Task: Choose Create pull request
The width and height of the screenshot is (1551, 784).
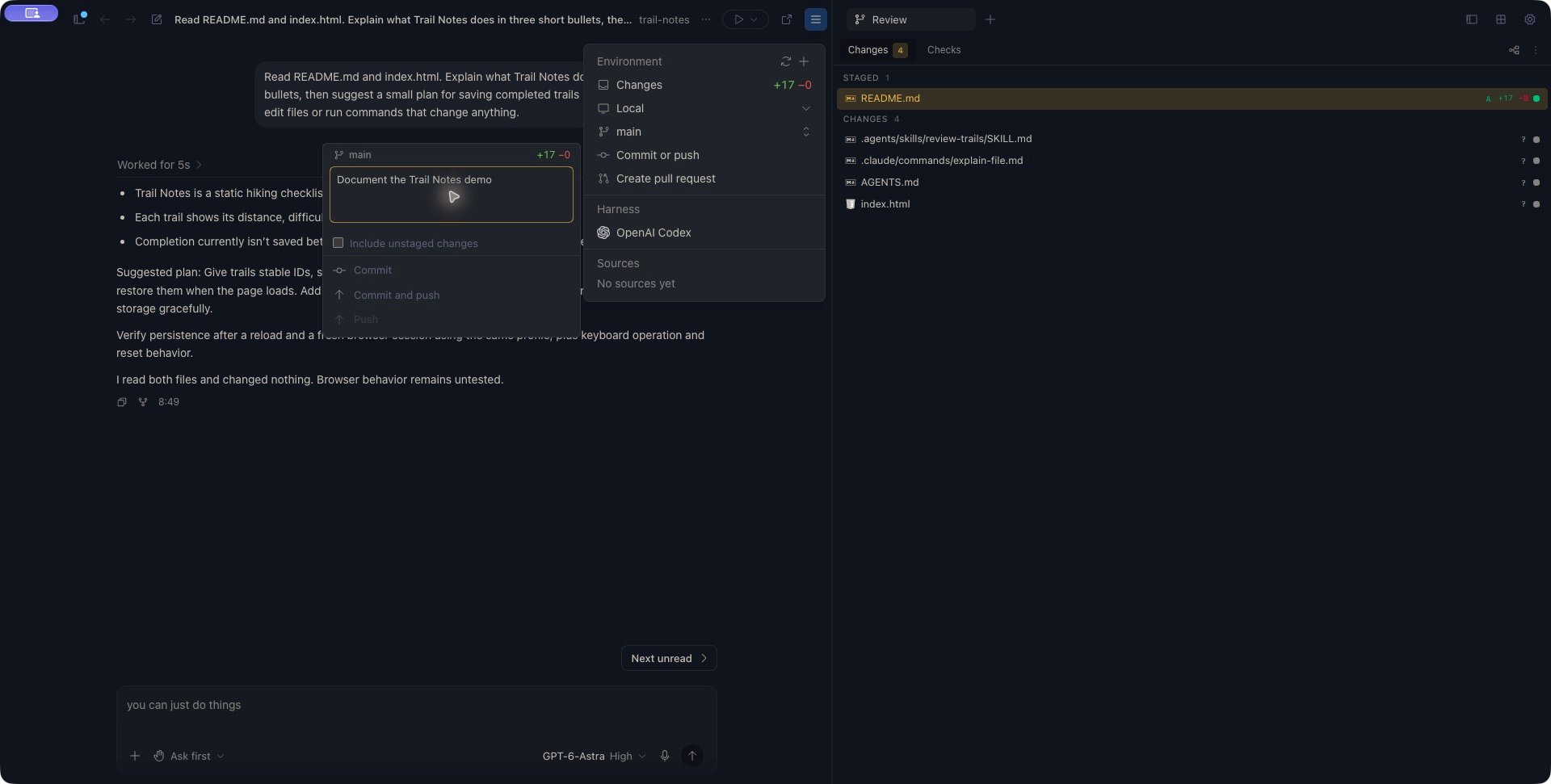Action: click(x=704, y=178)
